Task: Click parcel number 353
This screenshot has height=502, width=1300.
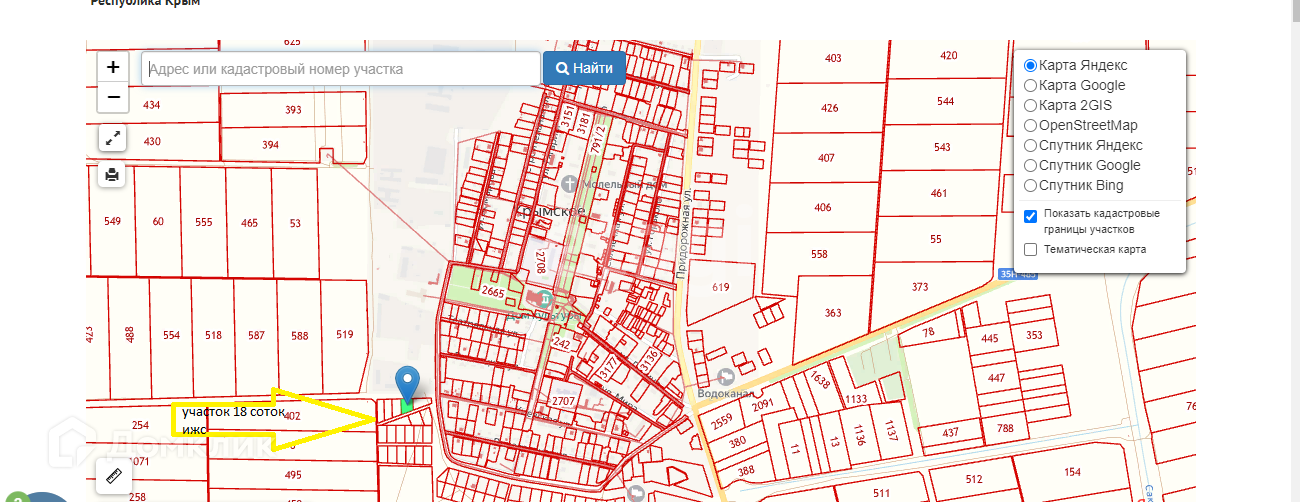Action: point(1034,335)
